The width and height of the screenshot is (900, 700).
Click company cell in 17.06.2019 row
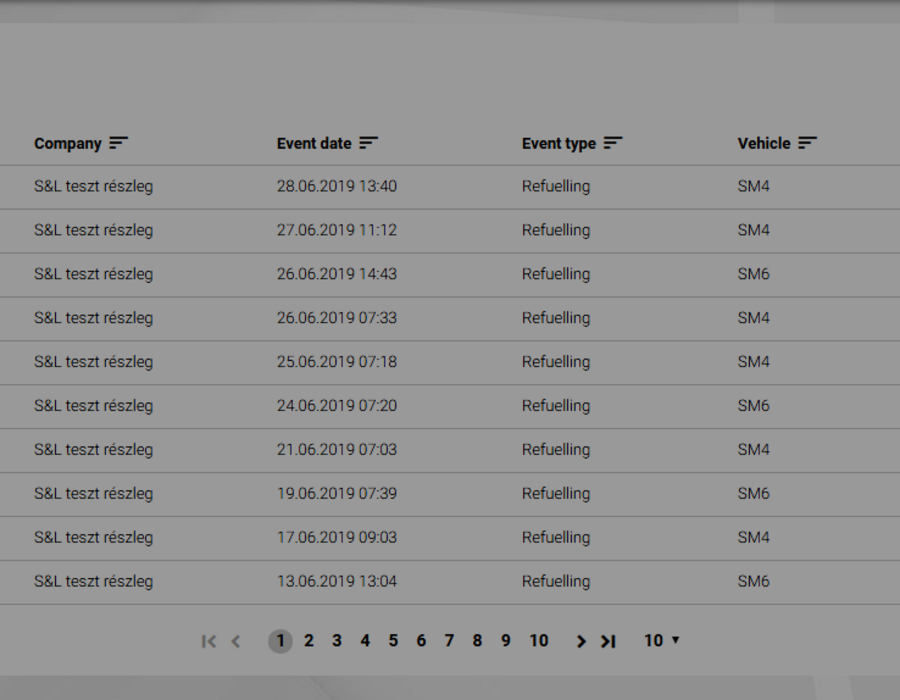tap(94, 538)
